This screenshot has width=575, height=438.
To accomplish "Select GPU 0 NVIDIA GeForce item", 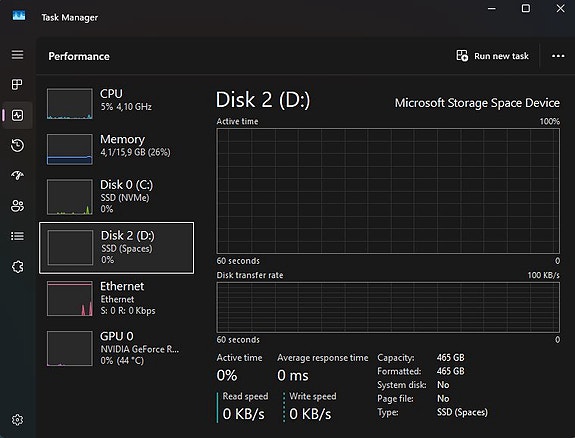I will pos(117,348).
